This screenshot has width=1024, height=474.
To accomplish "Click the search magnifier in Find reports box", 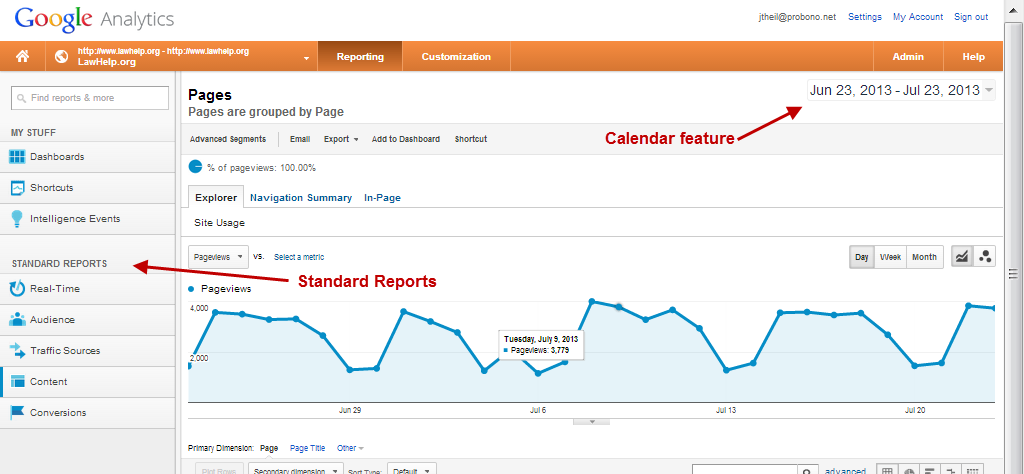I will tap(22, 98).
